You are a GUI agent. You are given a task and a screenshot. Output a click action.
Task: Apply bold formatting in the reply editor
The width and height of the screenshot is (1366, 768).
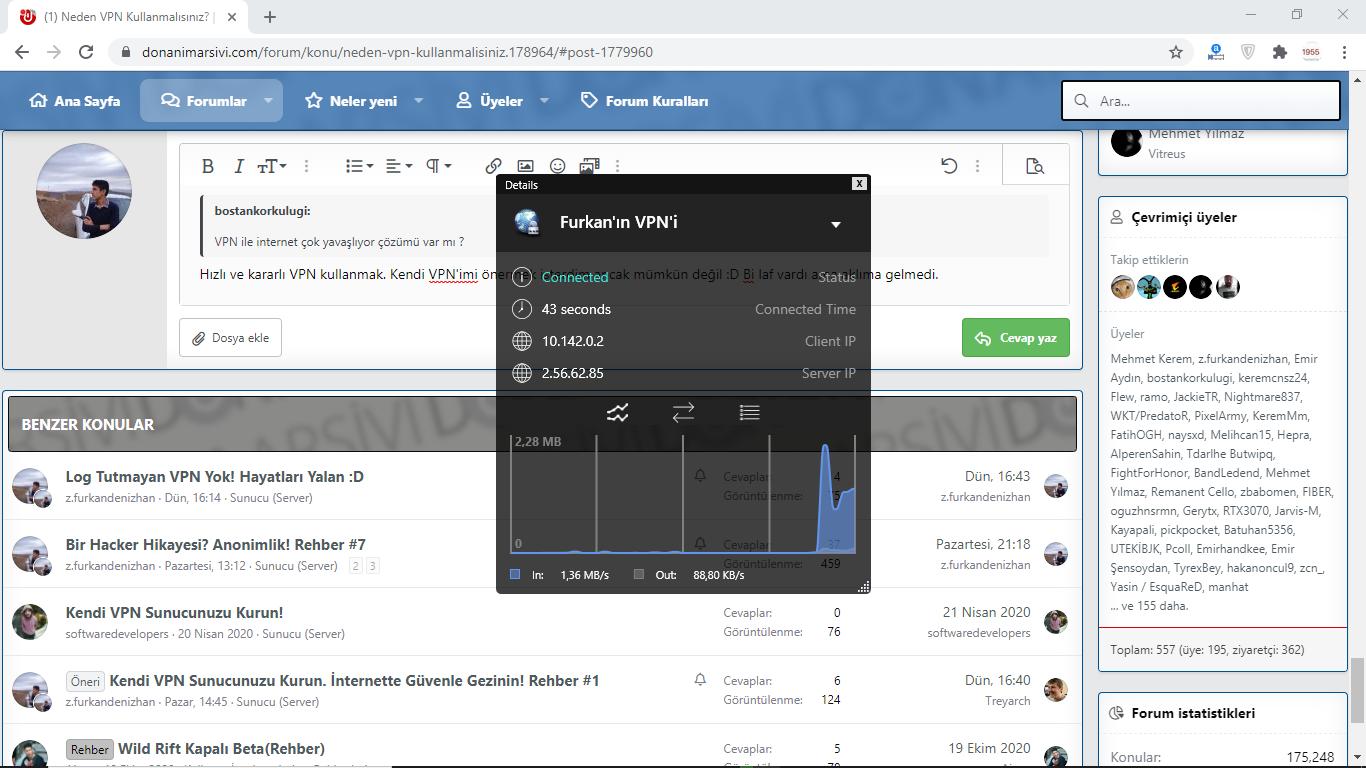click(x=208, y=166)
